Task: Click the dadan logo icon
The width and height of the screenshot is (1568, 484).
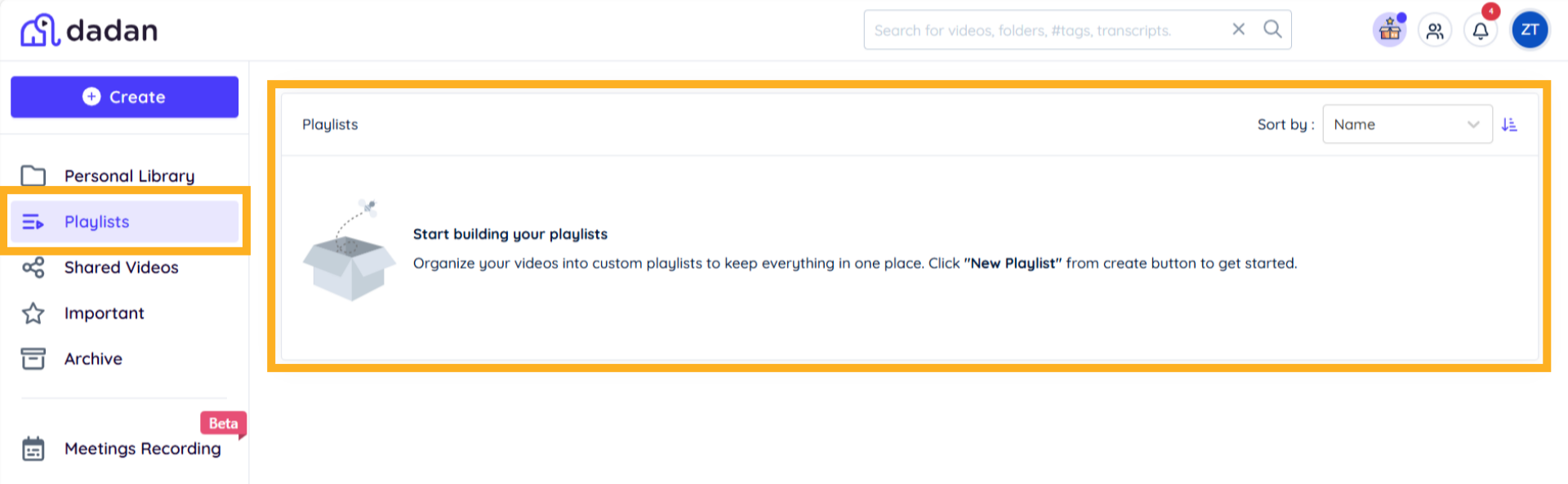Action: 40,30
